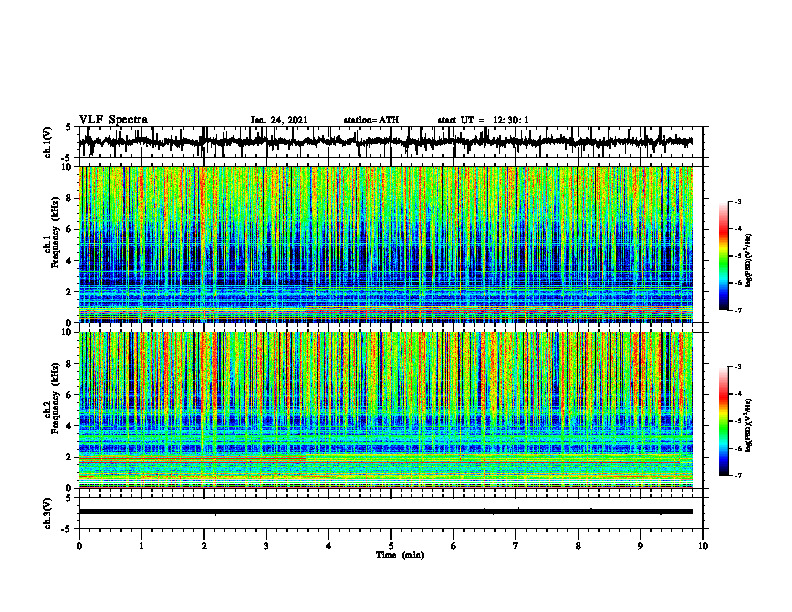This screenshot has height=612, width=792.
Task: Click the "-3" label on ch.1 colorbar
Action: coord(738,201)
